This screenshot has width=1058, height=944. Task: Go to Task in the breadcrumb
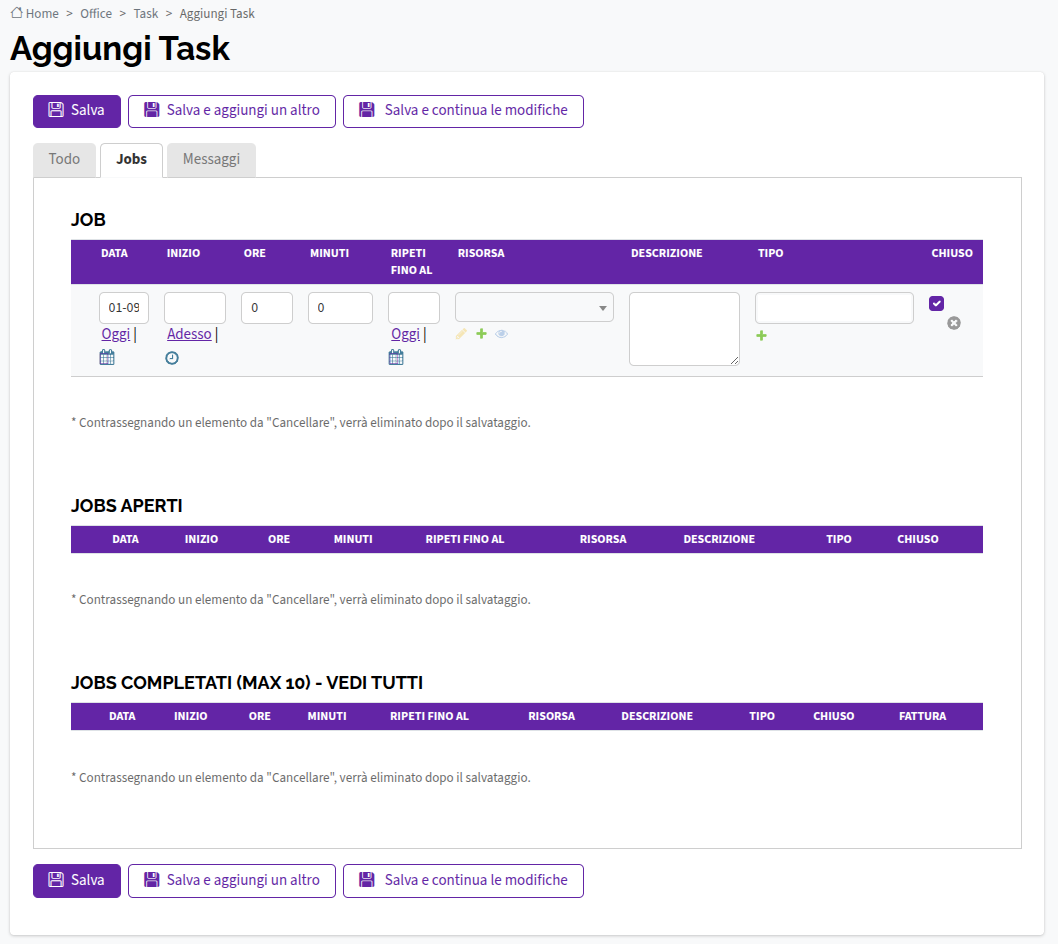pos(146,13)
